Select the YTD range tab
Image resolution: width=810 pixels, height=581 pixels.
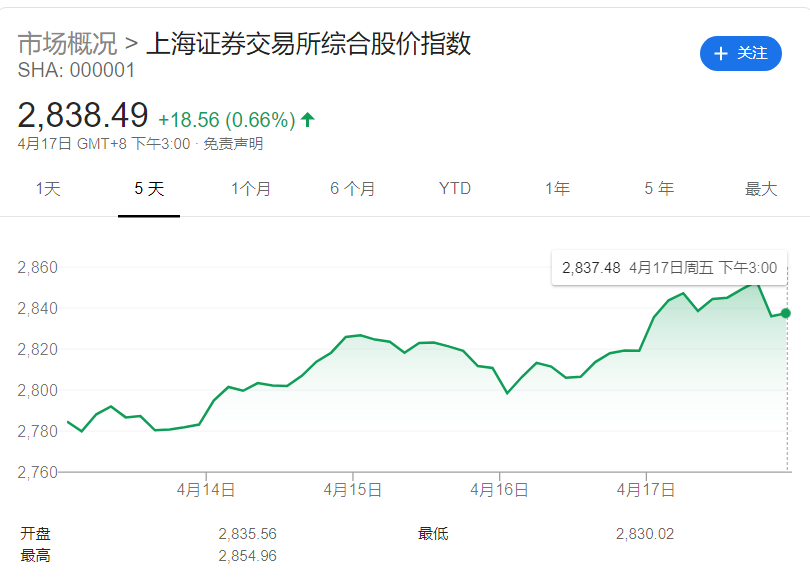(455, 189)
